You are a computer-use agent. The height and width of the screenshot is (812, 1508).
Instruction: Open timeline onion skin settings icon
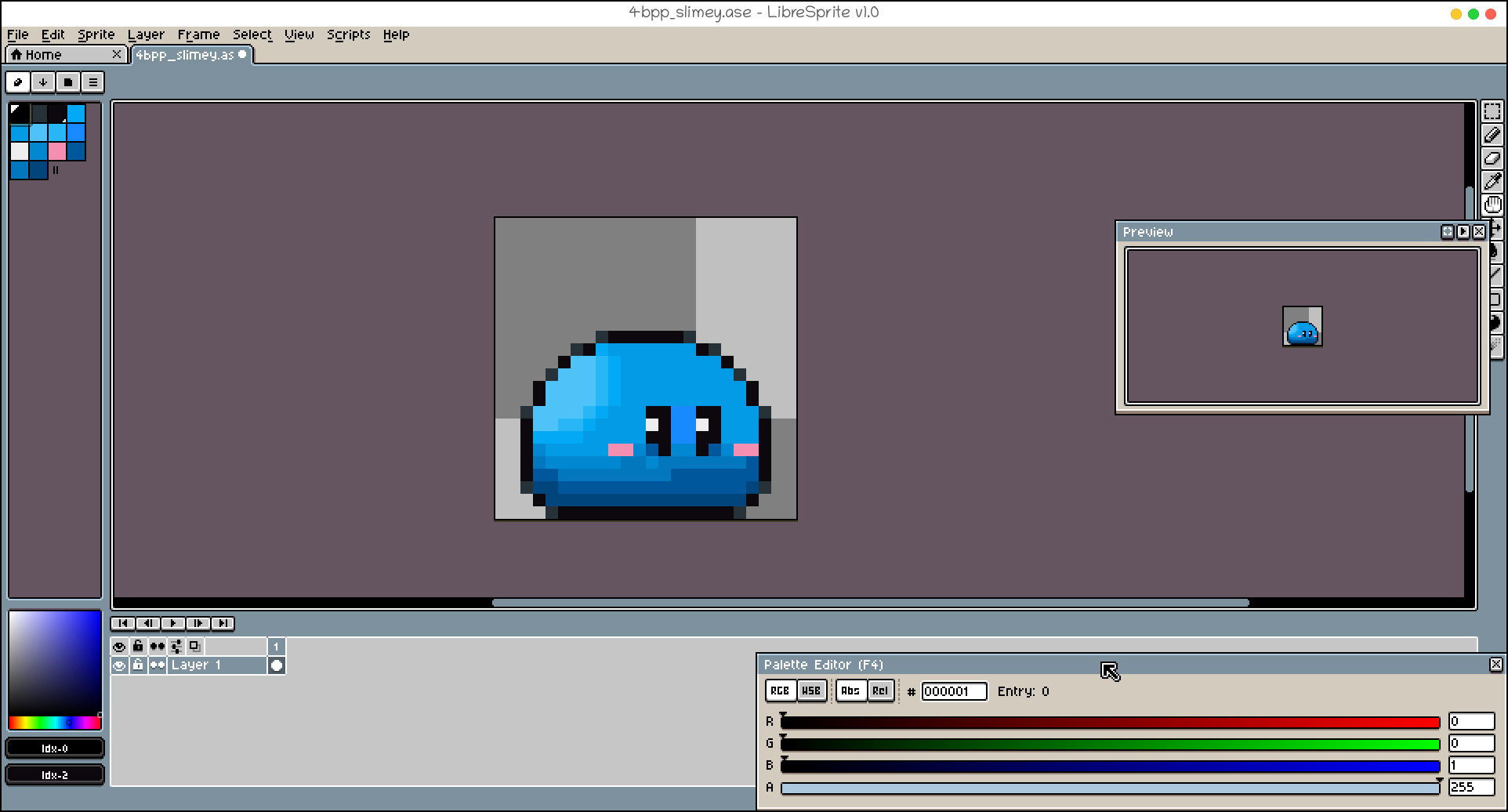176,647
